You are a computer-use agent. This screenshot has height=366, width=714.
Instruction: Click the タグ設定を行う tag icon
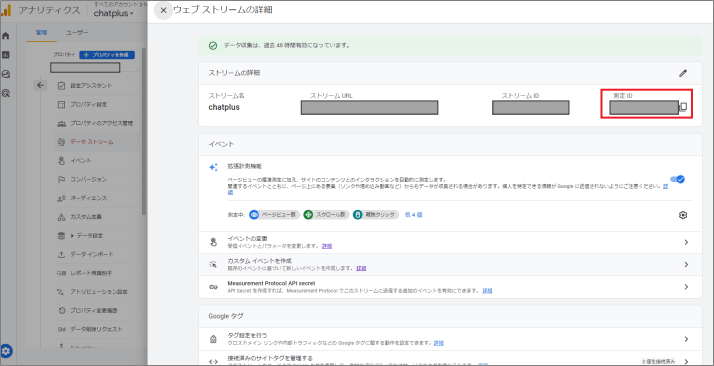[x=213, y=339]
